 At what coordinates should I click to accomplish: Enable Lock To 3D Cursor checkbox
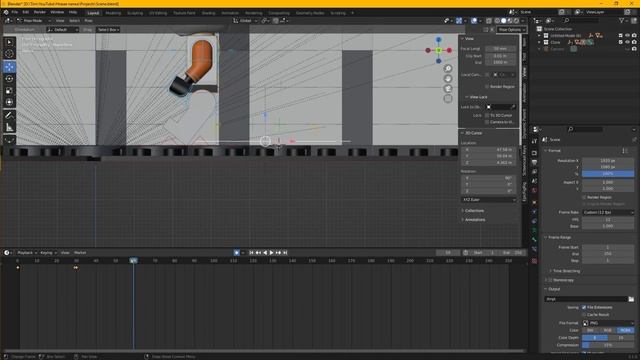pos(487,116)
